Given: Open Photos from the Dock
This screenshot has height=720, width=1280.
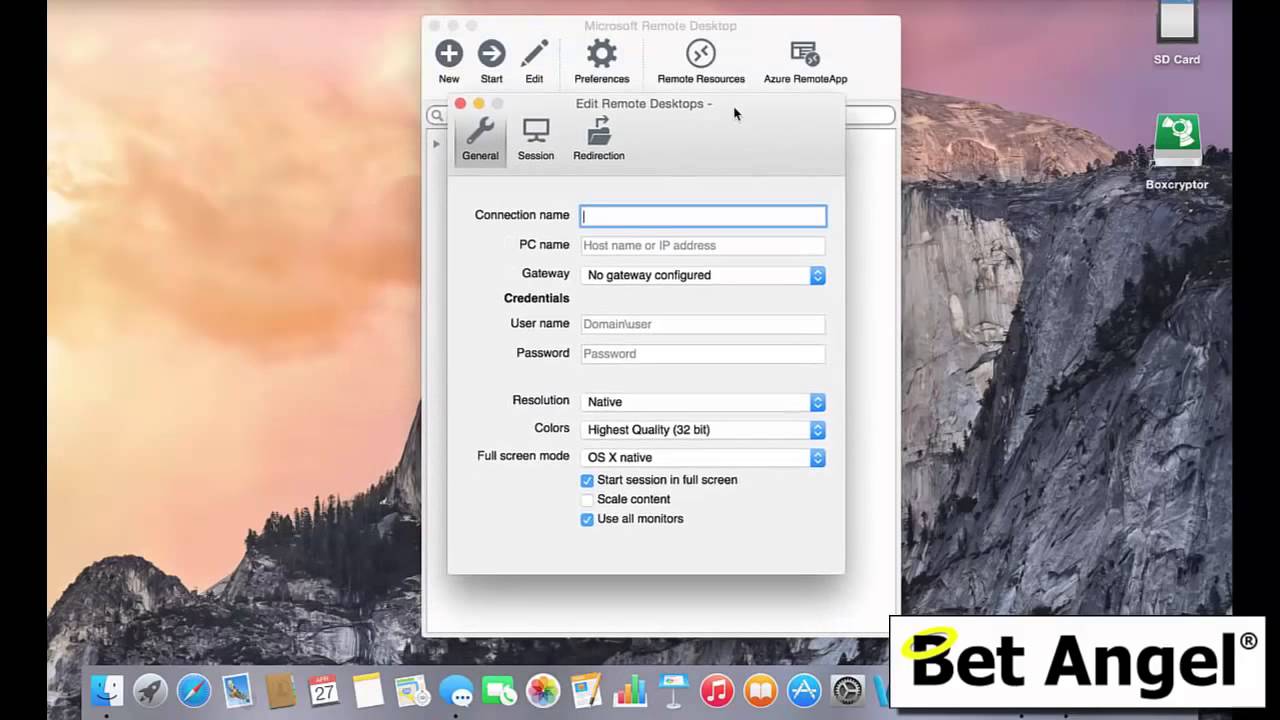Looking at the screenshot, I should (543, 691).
